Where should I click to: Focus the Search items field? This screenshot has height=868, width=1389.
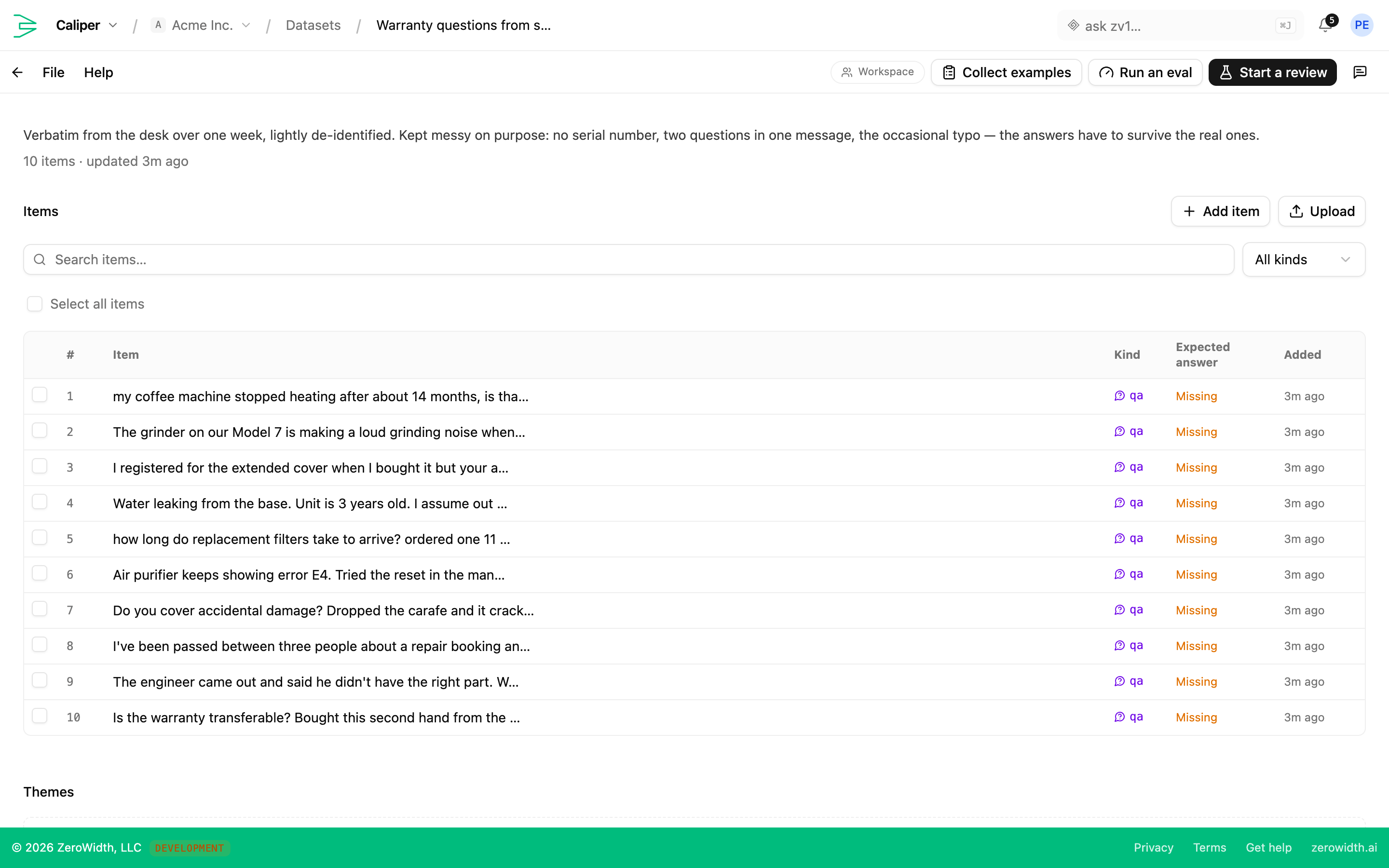coord(628,259)
